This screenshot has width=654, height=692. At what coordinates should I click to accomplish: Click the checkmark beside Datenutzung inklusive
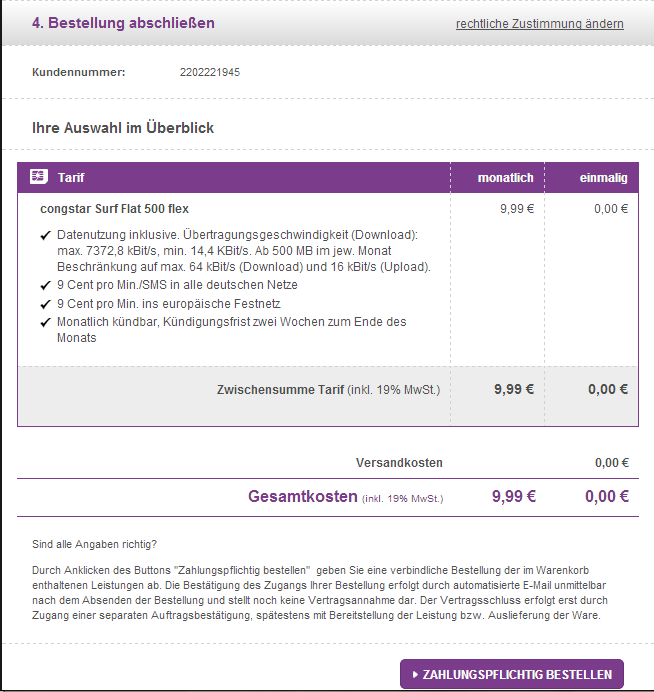pyautogui.click(x=45, y=235)
